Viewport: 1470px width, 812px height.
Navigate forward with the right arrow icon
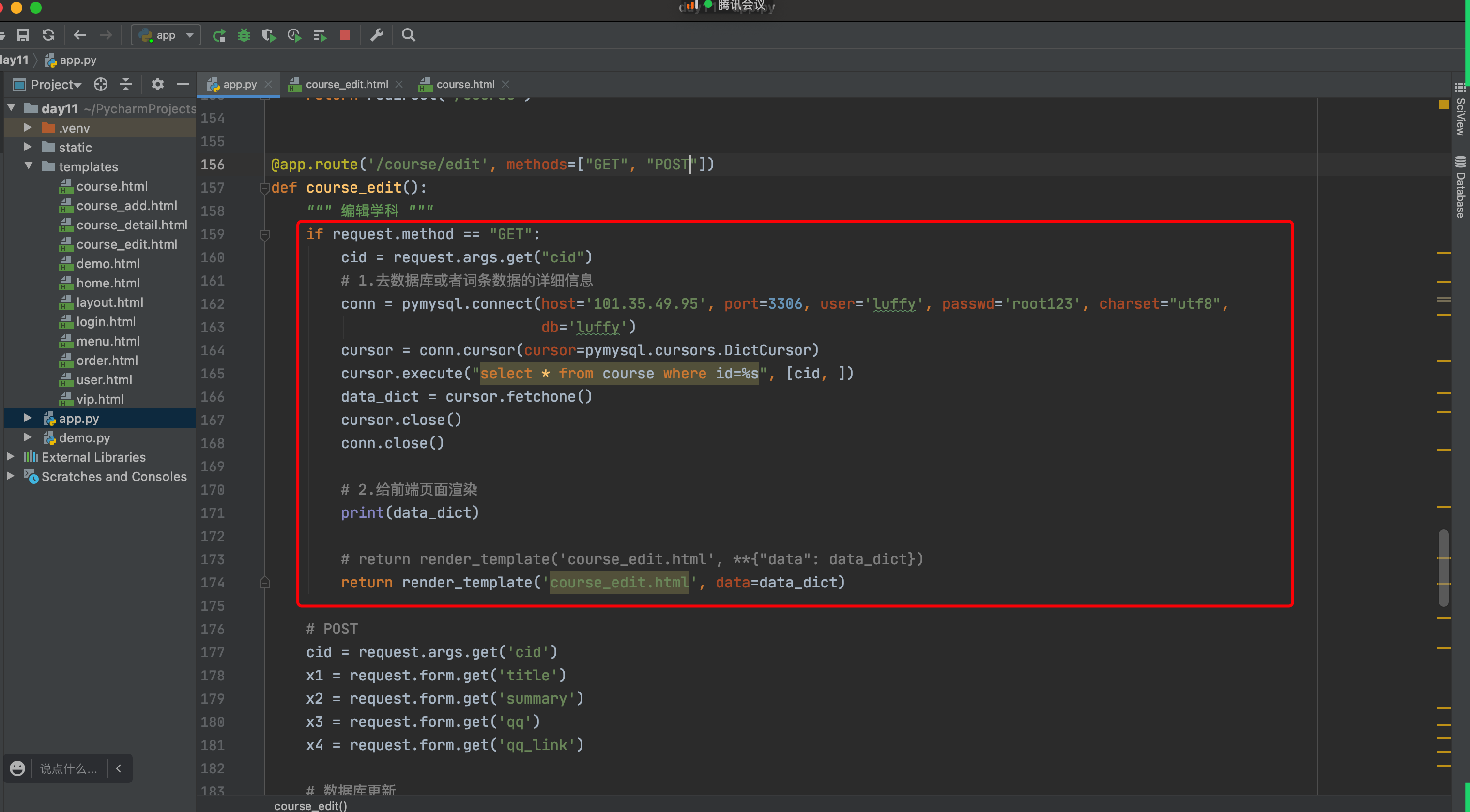coord(106,35)
